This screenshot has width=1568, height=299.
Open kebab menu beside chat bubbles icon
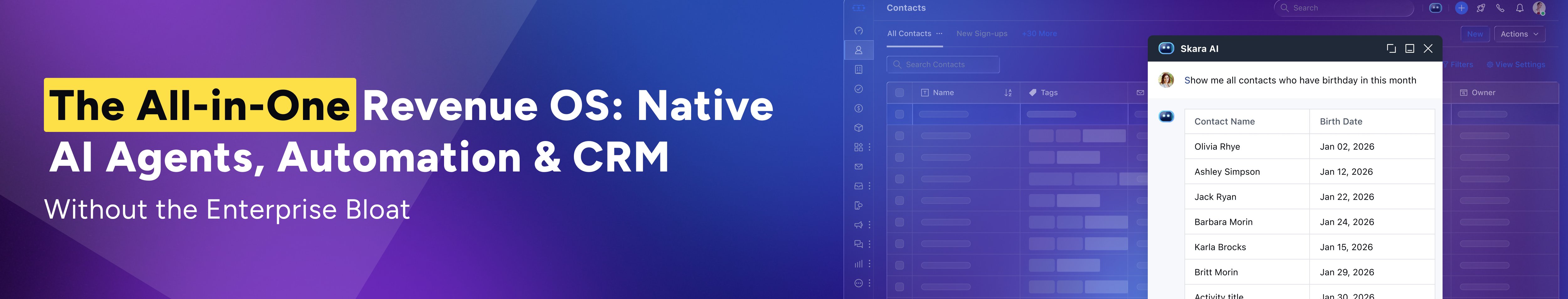[x=870, y=244]
